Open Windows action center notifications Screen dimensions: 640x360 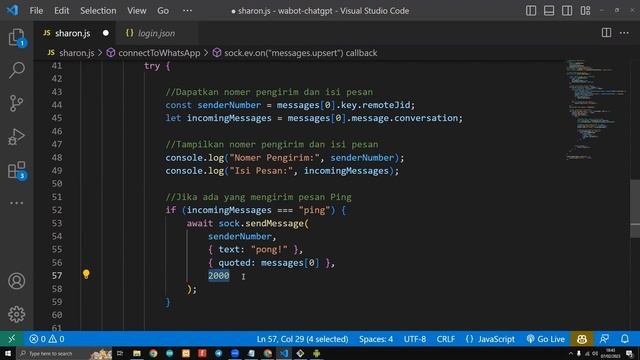[630, 353]
